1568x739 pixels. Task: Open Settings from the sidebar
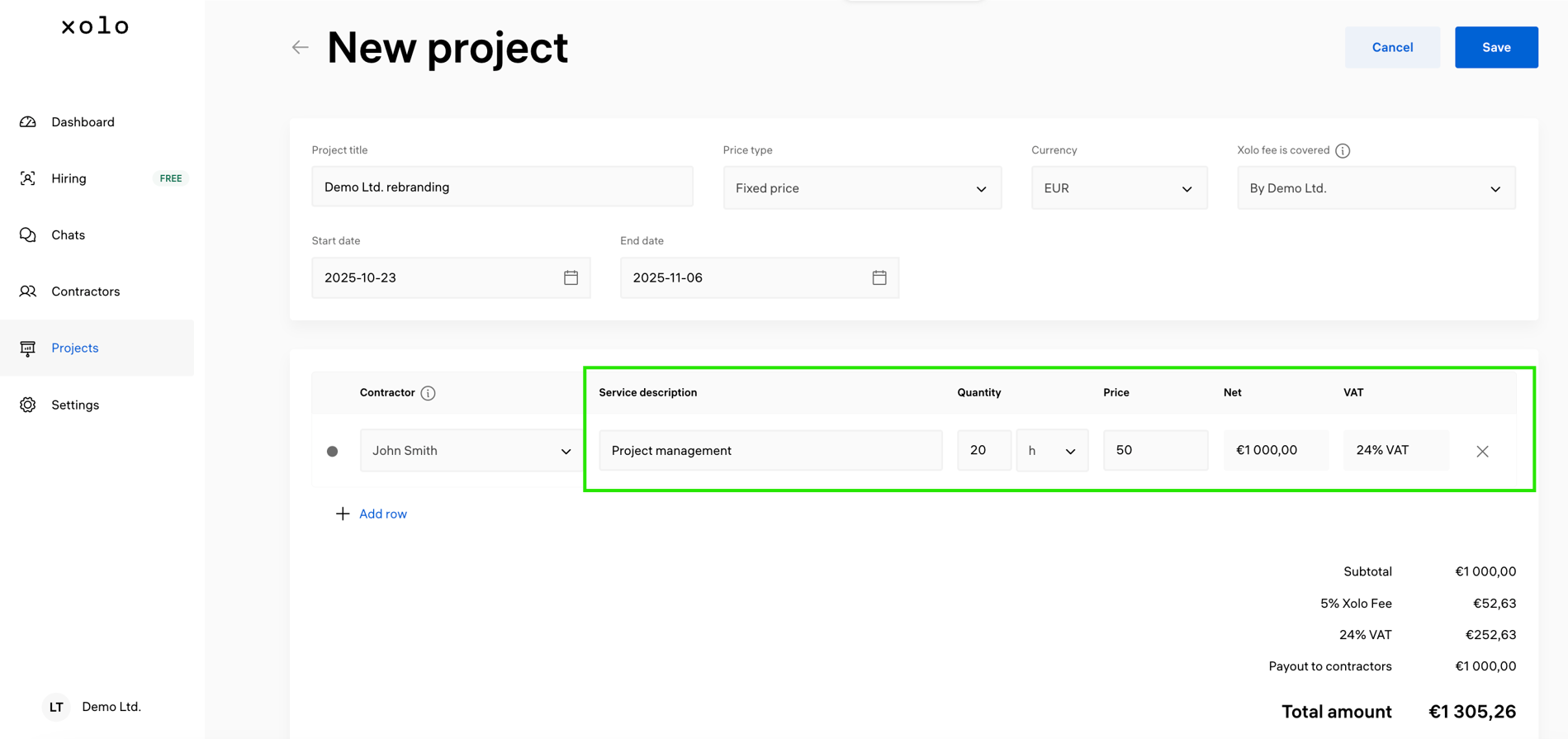pos(75,405)
